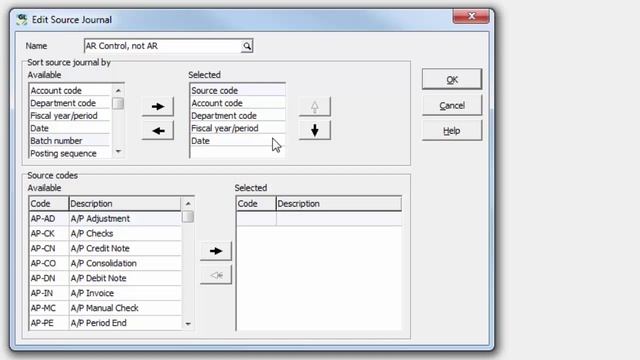Click Code column header in Available source codes
The height and width of the screenshot is (360, 640).
pyautogui.click(x=49, y=204)
